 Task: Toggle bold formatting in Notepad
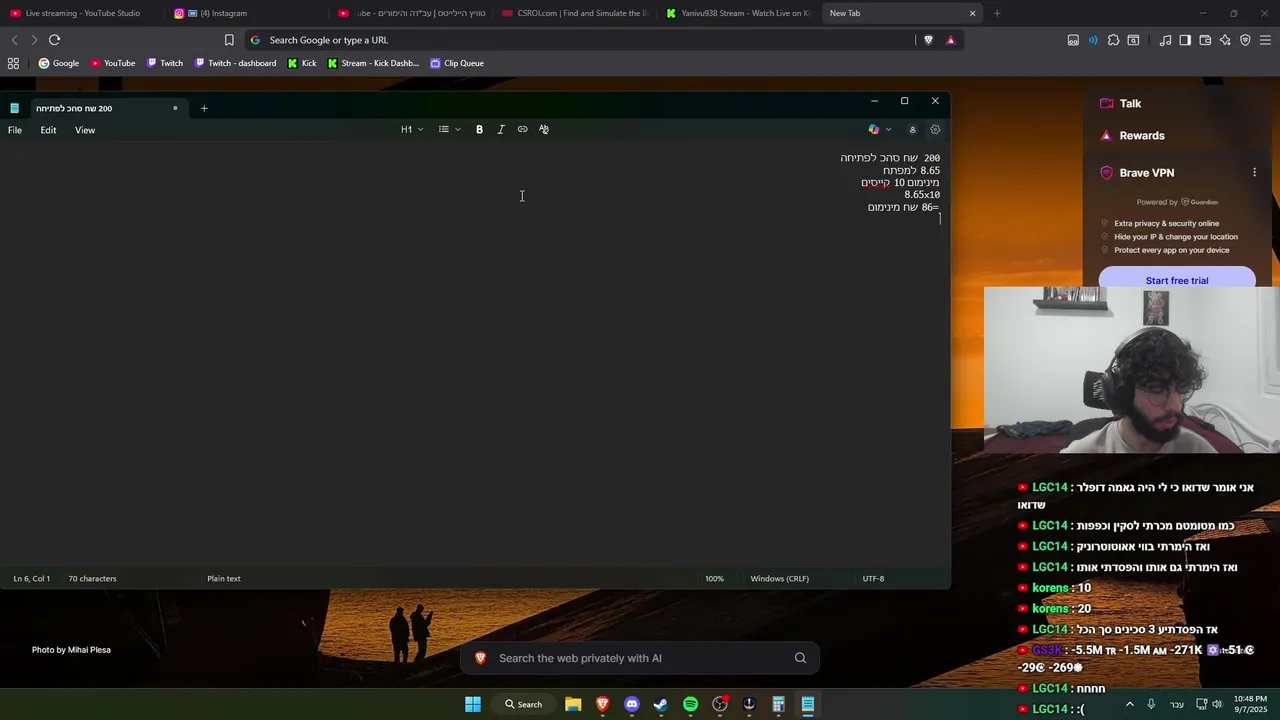(x=479, y=129)
